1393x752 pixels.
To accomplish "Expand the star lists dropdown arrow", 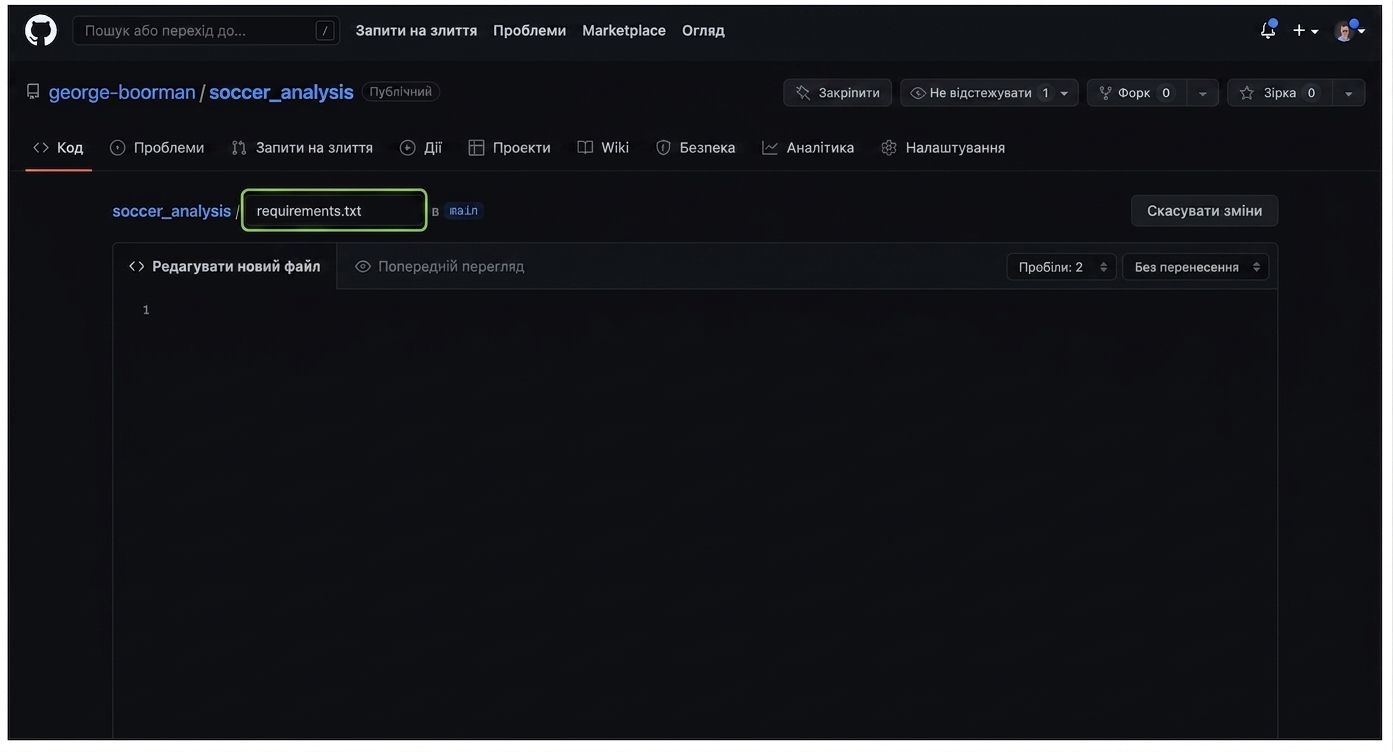I will 1349,93.
